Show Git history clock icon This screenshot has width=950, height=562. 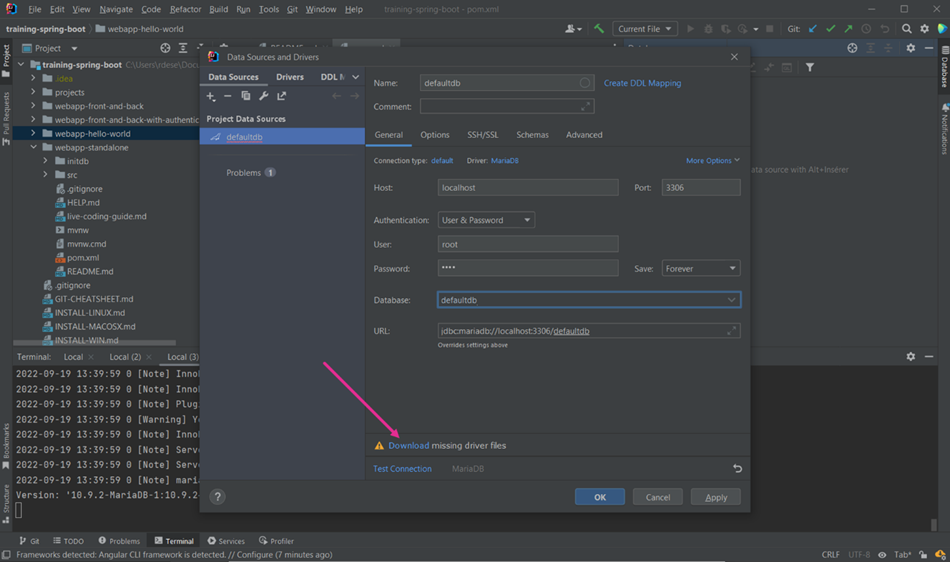tap(866, 28)
